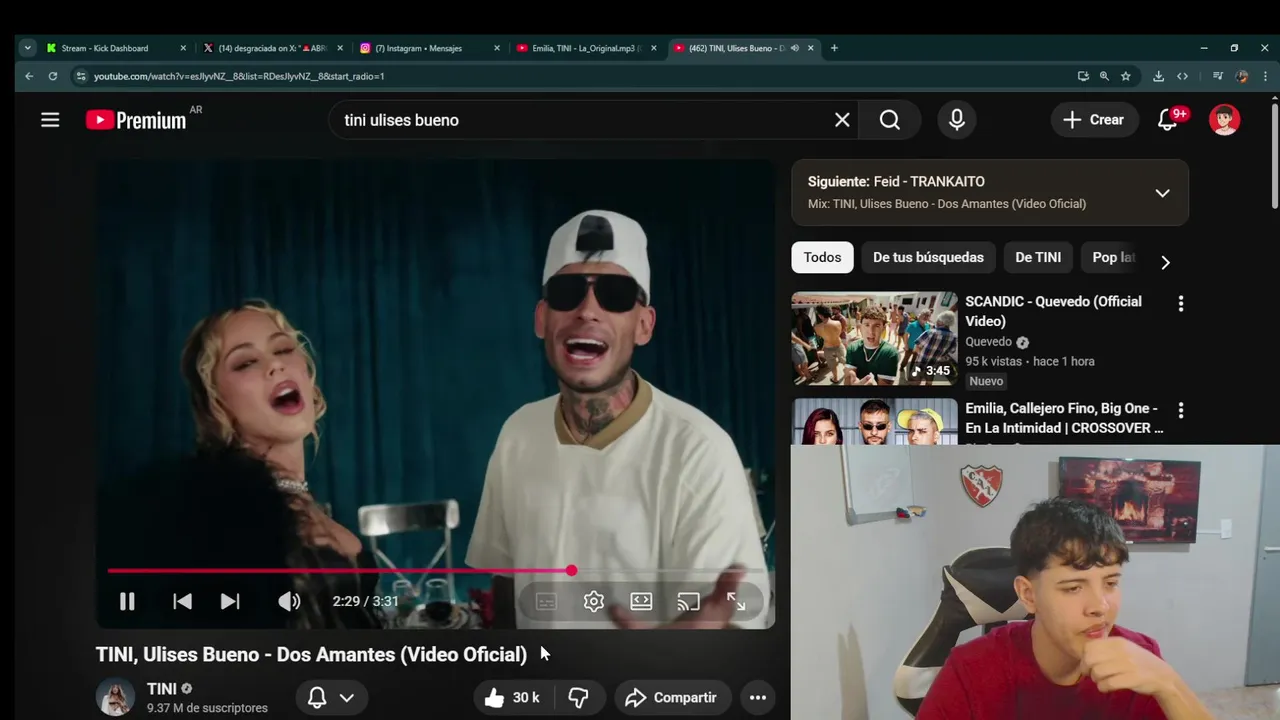Skip to the next video
This screenshot has height=720, width=1280.
click(230, 601)
